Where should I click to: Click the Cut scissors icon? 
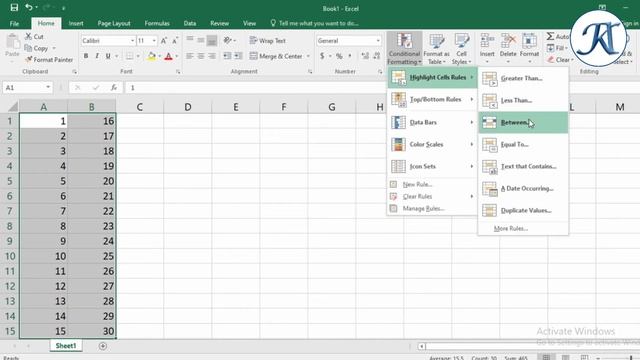pos(29,36)
